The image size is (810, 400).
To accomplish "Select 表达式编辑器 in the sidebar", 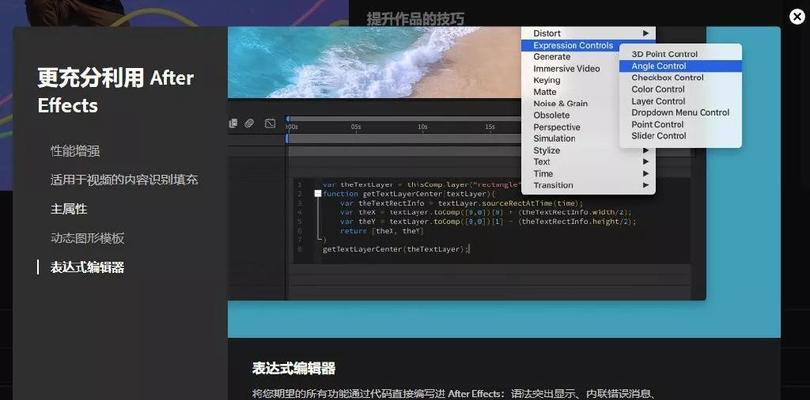I will pyautogui.click(x=87, y=267).
